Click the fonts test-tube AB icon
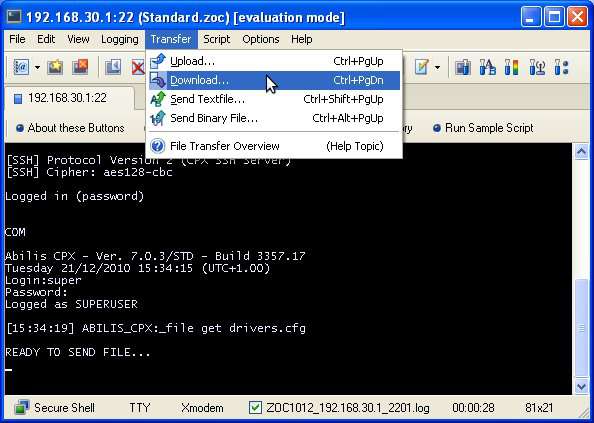 coord(487,68)
